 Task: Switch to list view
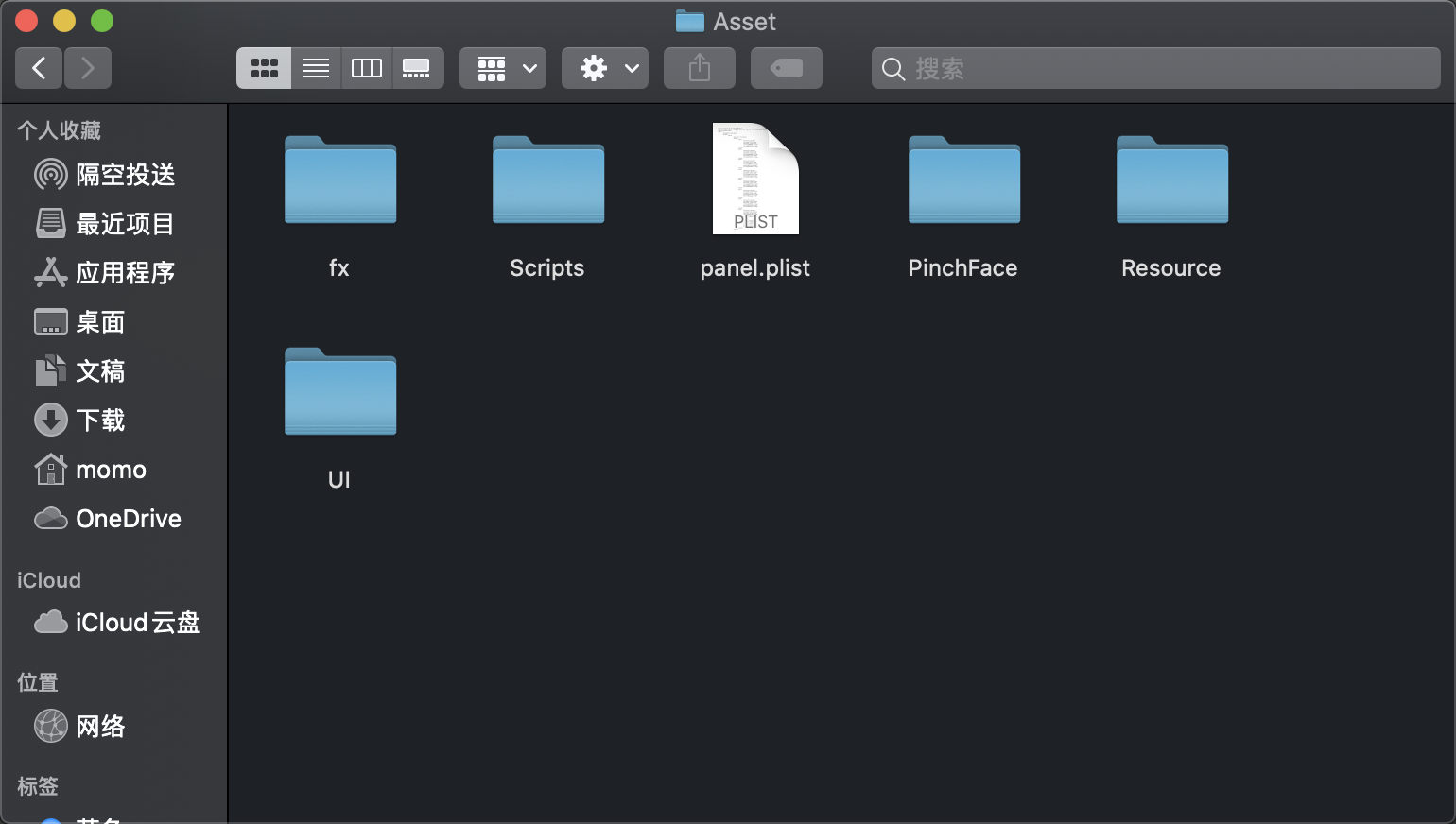[x=316, y=68]
